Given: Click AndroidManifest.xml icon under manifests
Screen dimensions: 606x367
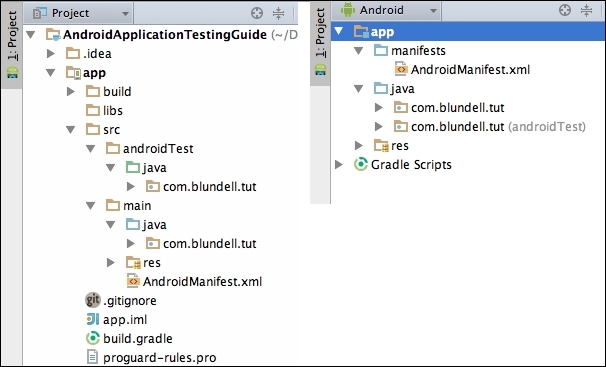Looking at the screenshot, I should click(x=401, y=69).
